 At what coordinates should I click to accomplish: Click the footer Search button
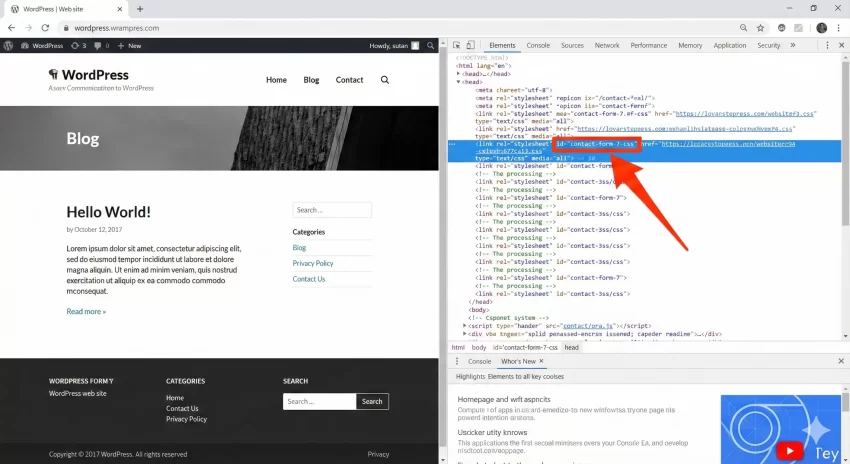click(x=372, y=401)
